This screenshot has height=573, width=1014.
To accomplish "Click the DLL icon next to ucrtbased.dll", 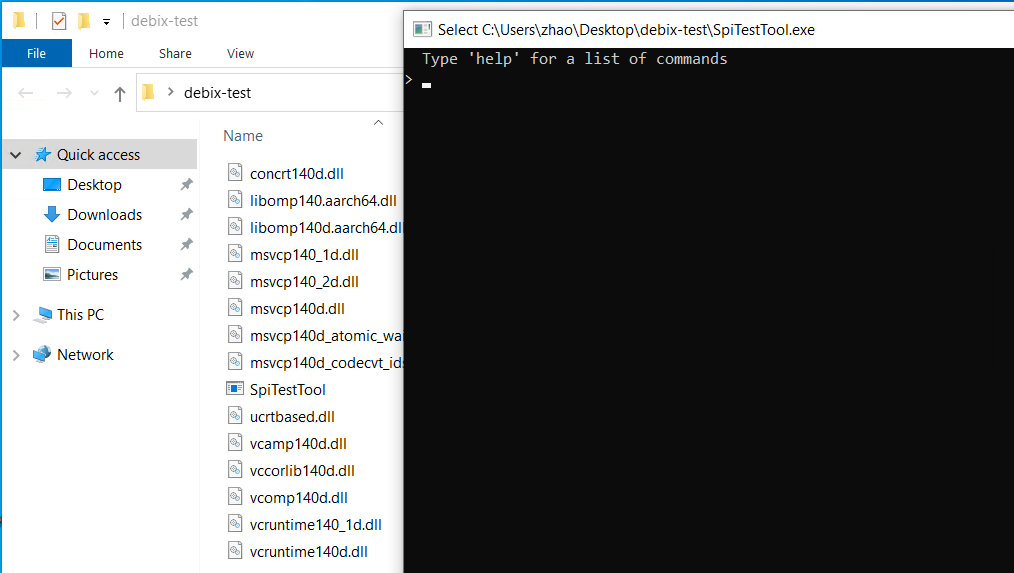I will pyautogui.click(x=235, y=415).
